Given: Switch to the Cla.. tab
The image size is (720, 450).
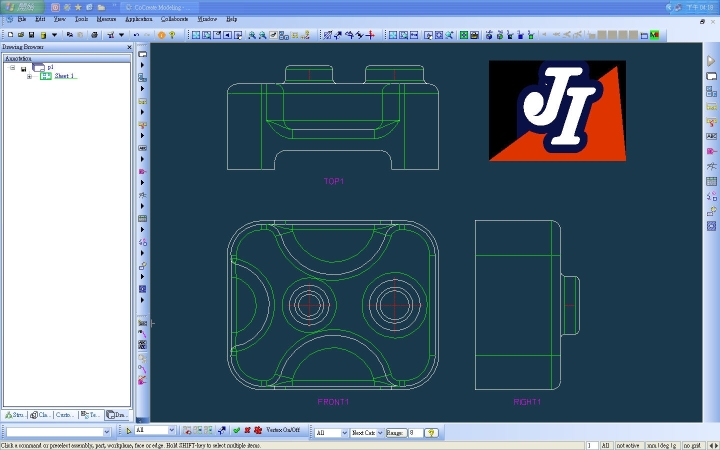Looking at the screenshot, I should click(40, 415).
